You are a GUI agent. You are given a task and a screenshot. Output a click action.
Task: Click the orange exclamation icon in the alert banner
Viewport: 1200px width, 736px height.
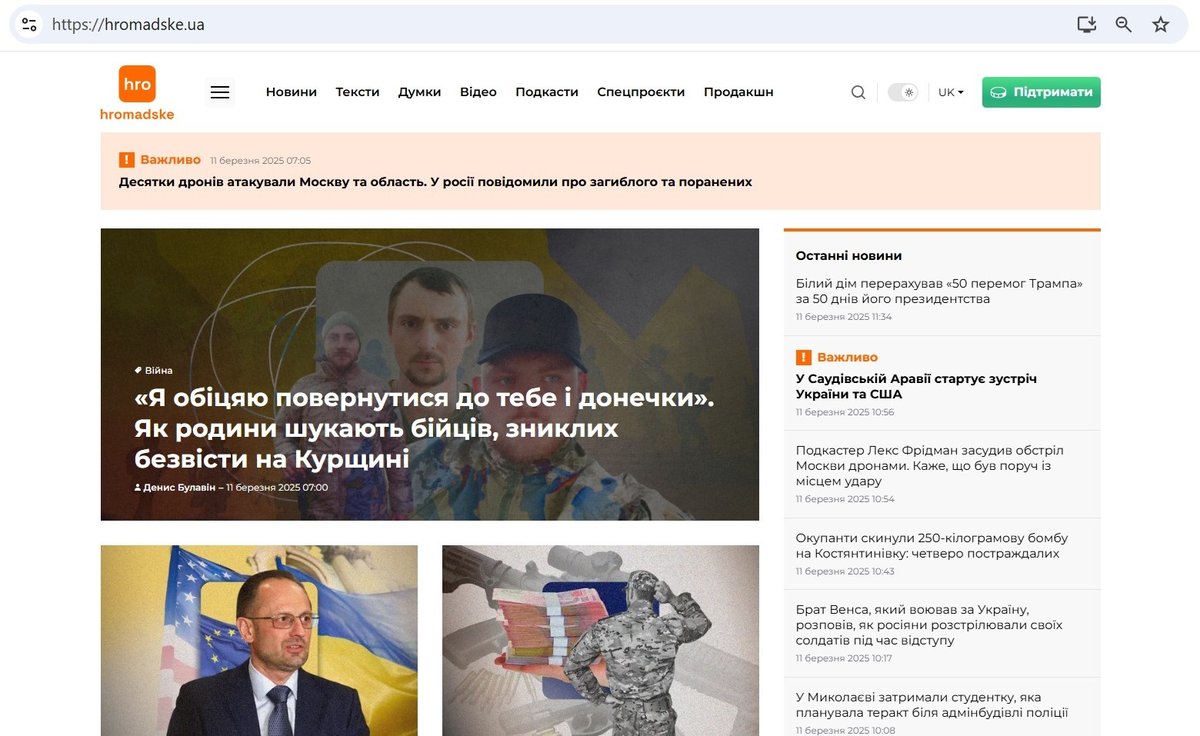tap(127, 160)
